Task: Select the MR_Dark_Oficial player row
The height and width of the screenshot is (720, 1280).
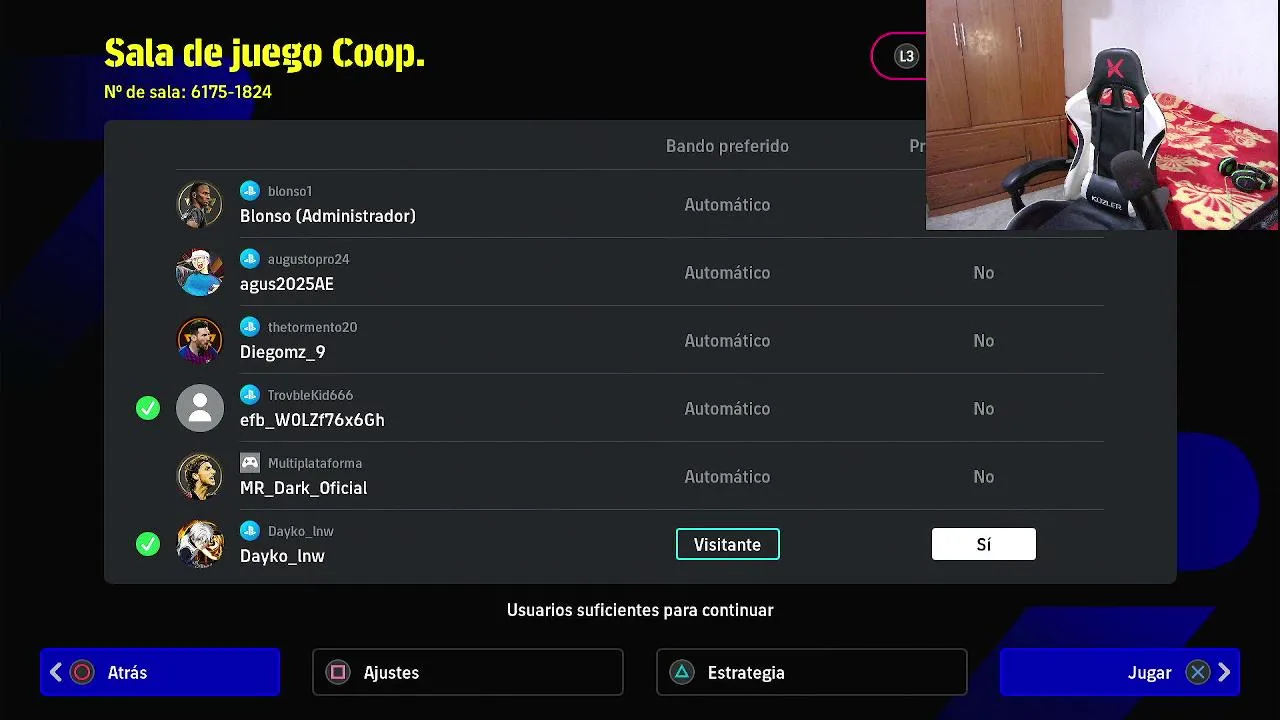Action: click(640, 476)
